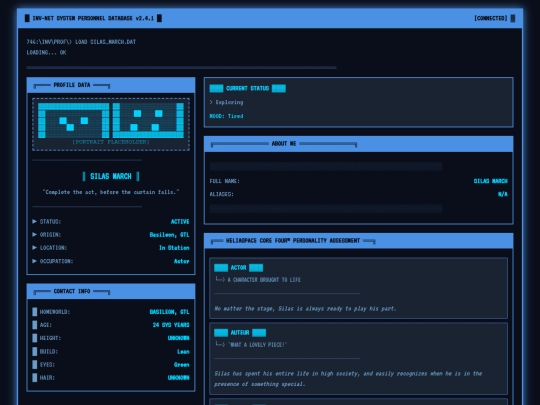Select the quote 'Complete the act, before the curtain falls.'
The width and height of the screenshot is (540, 405).
pos(111,192)
